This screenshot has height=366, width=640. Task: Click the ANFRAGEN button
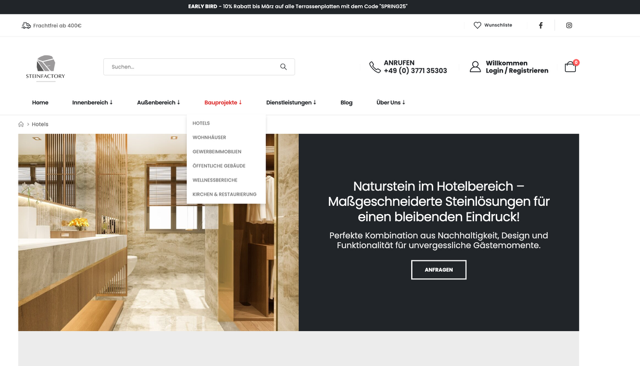tap(439, 270)
